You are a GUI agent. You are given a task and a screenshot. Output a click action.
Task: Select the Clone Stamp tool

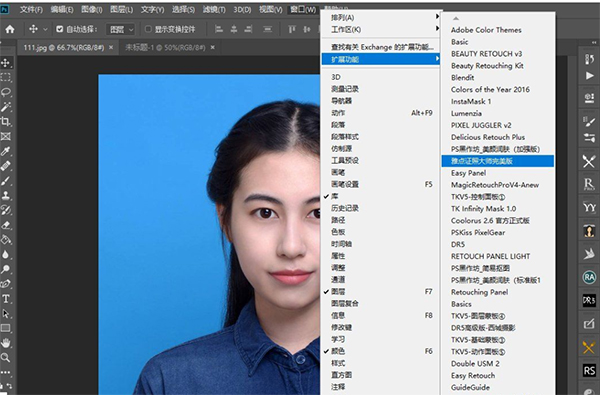[6, 196]
